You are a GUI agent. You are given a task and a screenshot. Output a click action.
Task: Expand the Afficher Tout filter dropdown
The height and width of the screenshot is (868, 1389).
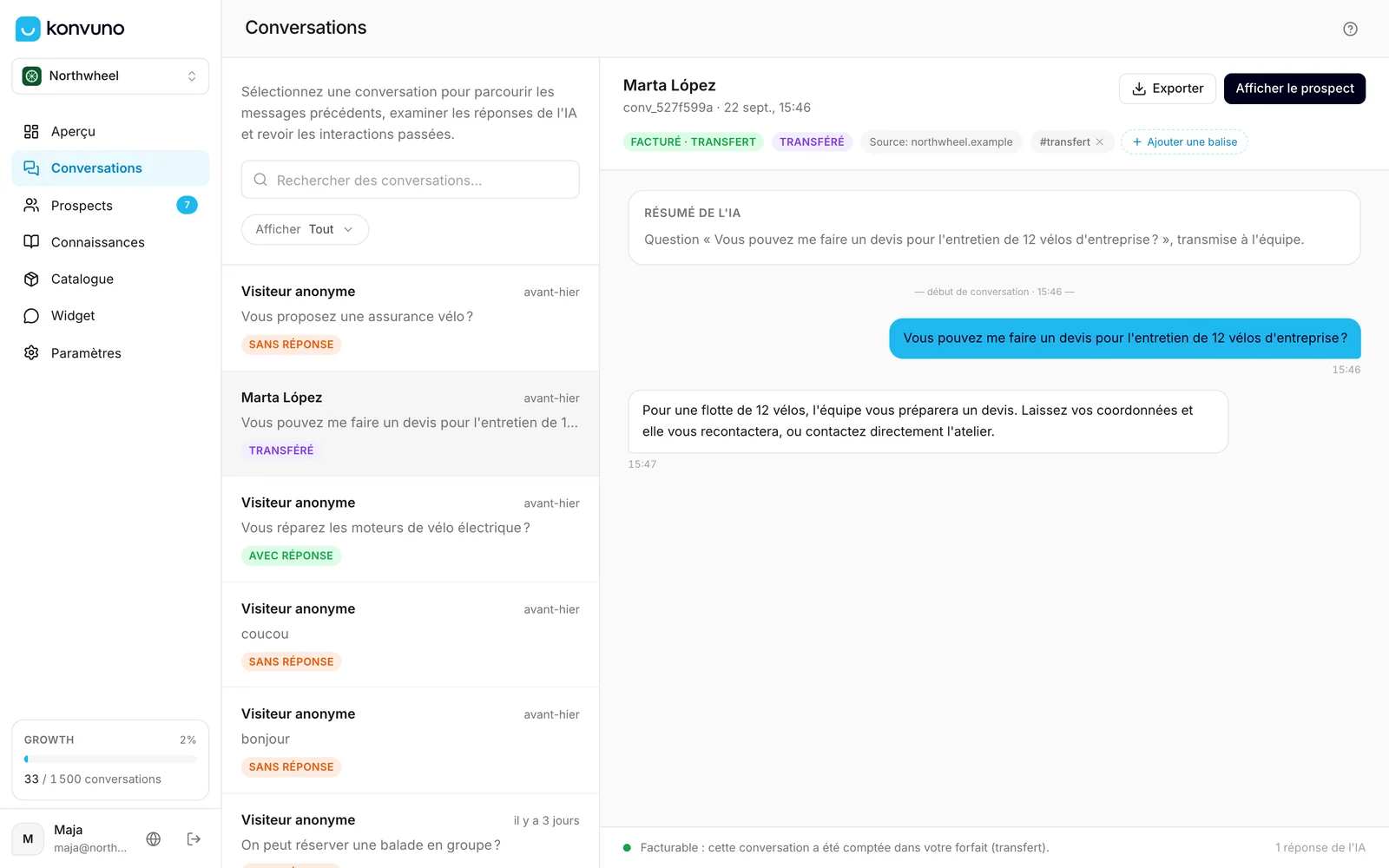tap(305, 229)
